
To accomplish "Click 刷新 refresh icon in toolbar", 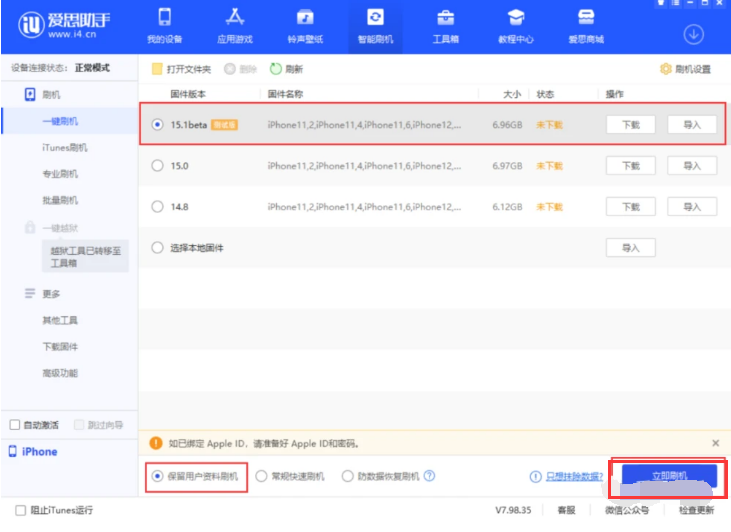I will pos(275,69).
